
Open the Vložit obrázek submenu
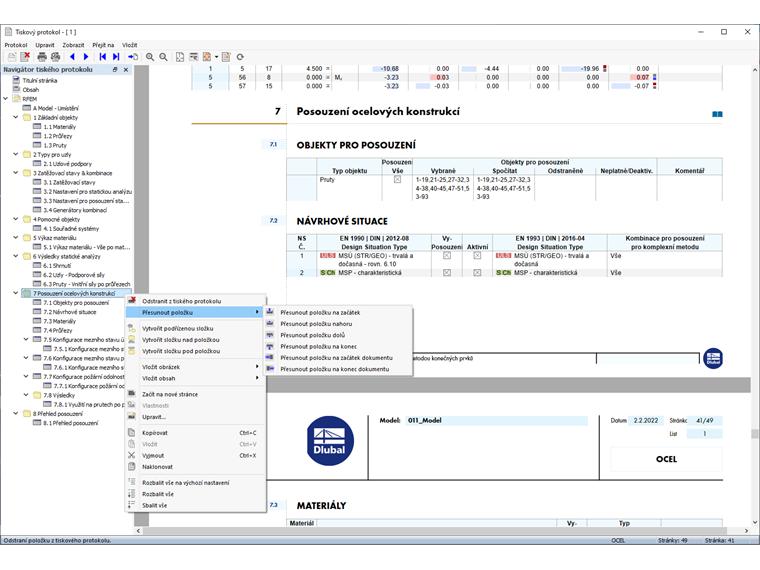pos(196,367)
